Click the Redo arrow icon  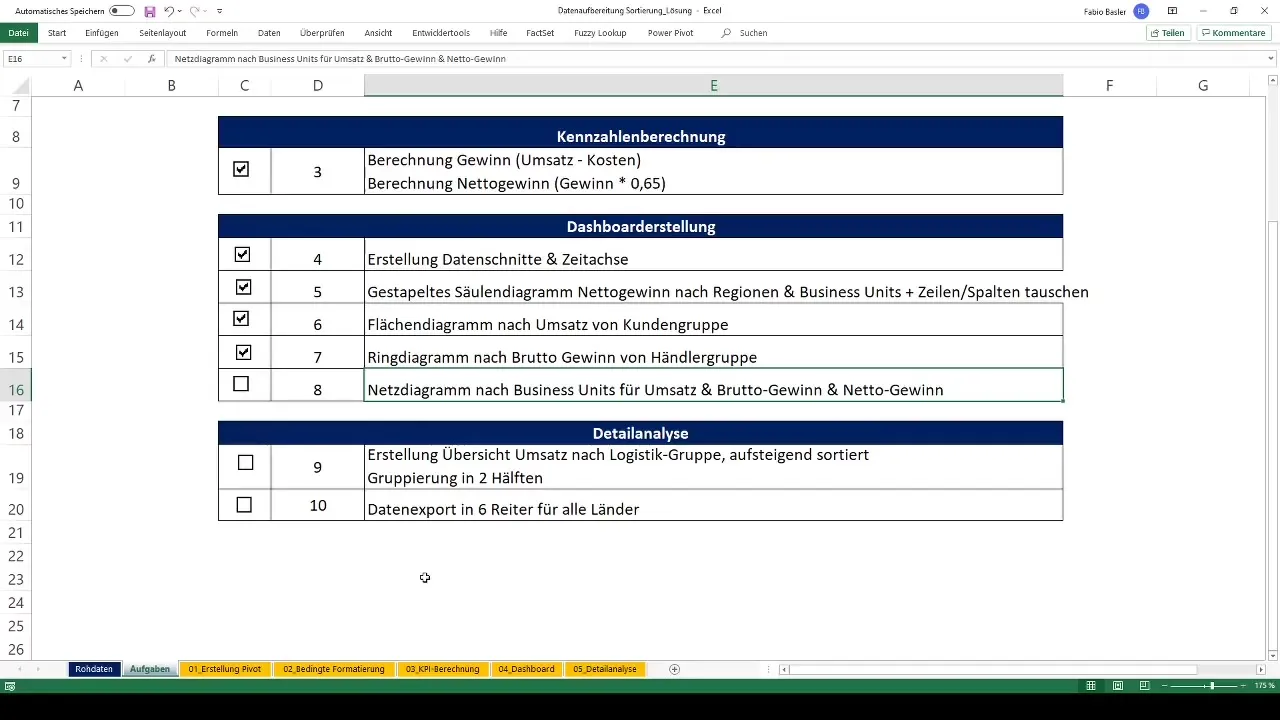click(x=194, y=11)
